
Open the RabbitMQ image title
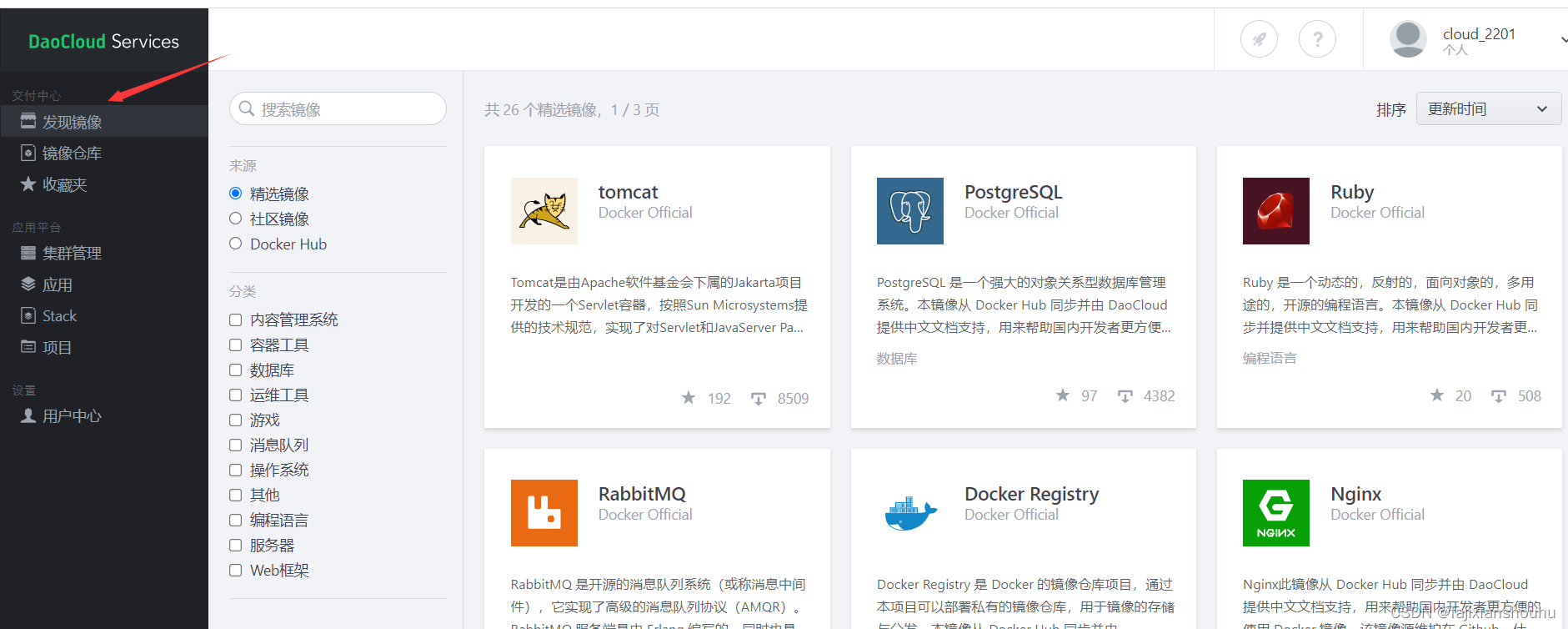[642, 494]
